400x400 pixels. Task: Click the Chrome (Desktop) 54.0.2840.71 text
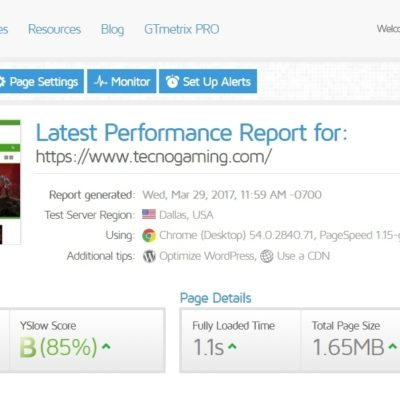coord(236,235)
